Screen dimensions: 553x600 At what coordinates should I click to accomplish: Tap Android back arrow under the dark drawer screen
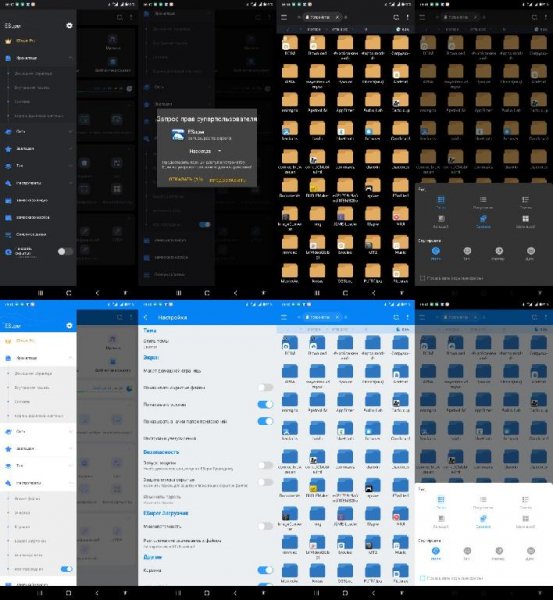point(97,293)
